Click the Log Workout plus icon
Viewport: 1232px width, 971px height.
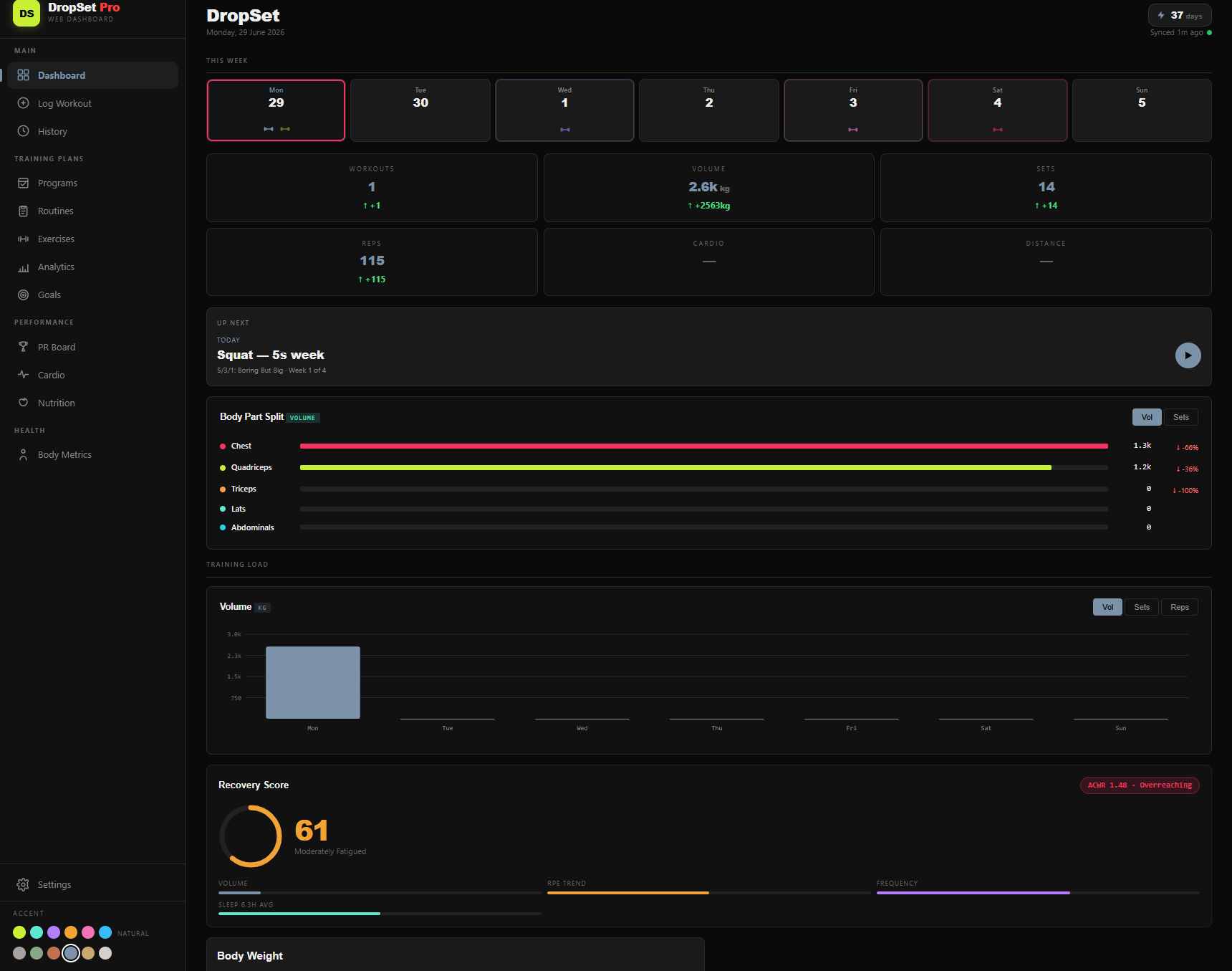pos(23,103)
